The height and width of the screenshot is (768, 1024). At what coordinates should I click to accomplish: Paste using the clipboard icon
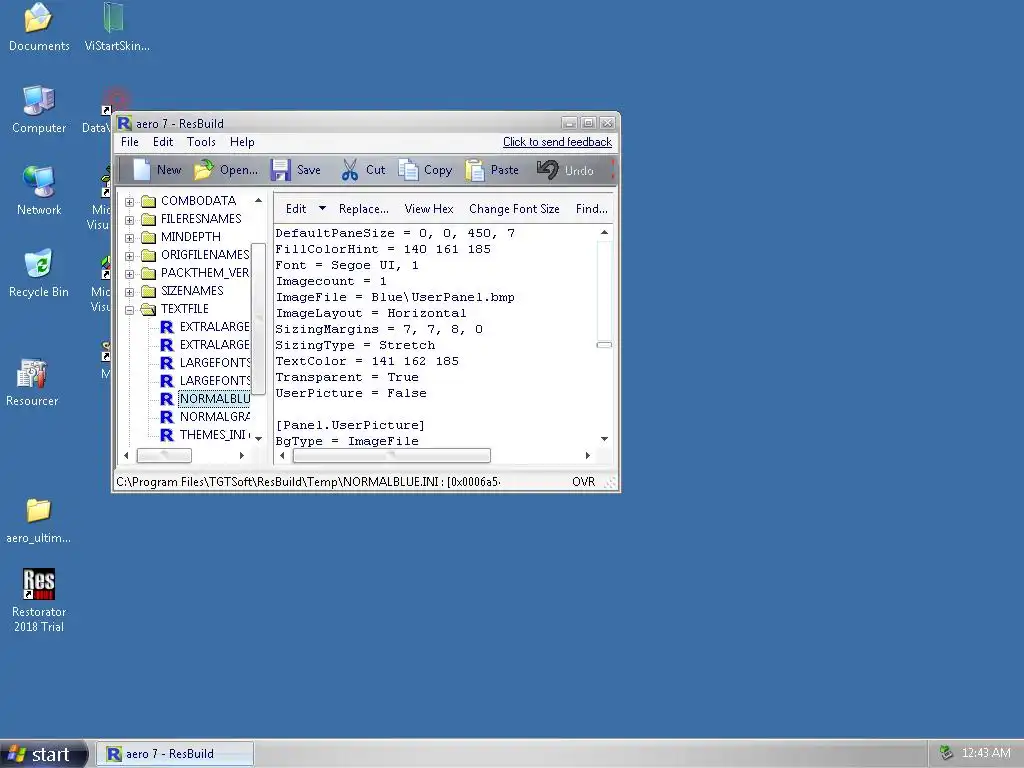(475, 170)
